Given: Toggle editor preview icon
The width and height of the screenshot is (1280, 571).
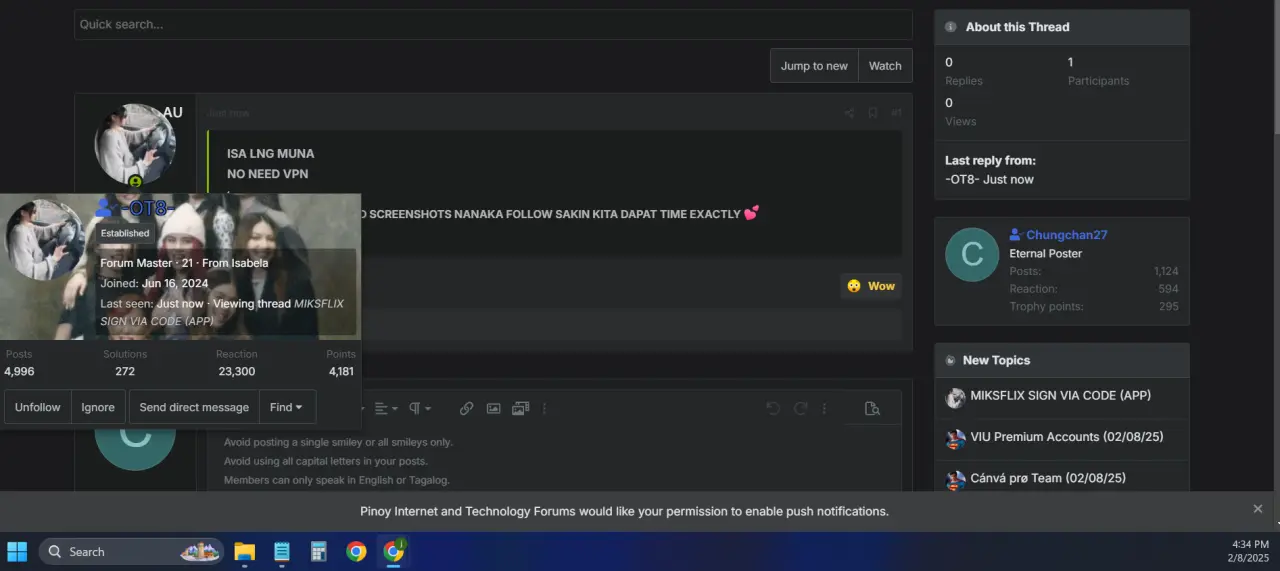Looking at the screenshot, I should [x=872, y=408].
